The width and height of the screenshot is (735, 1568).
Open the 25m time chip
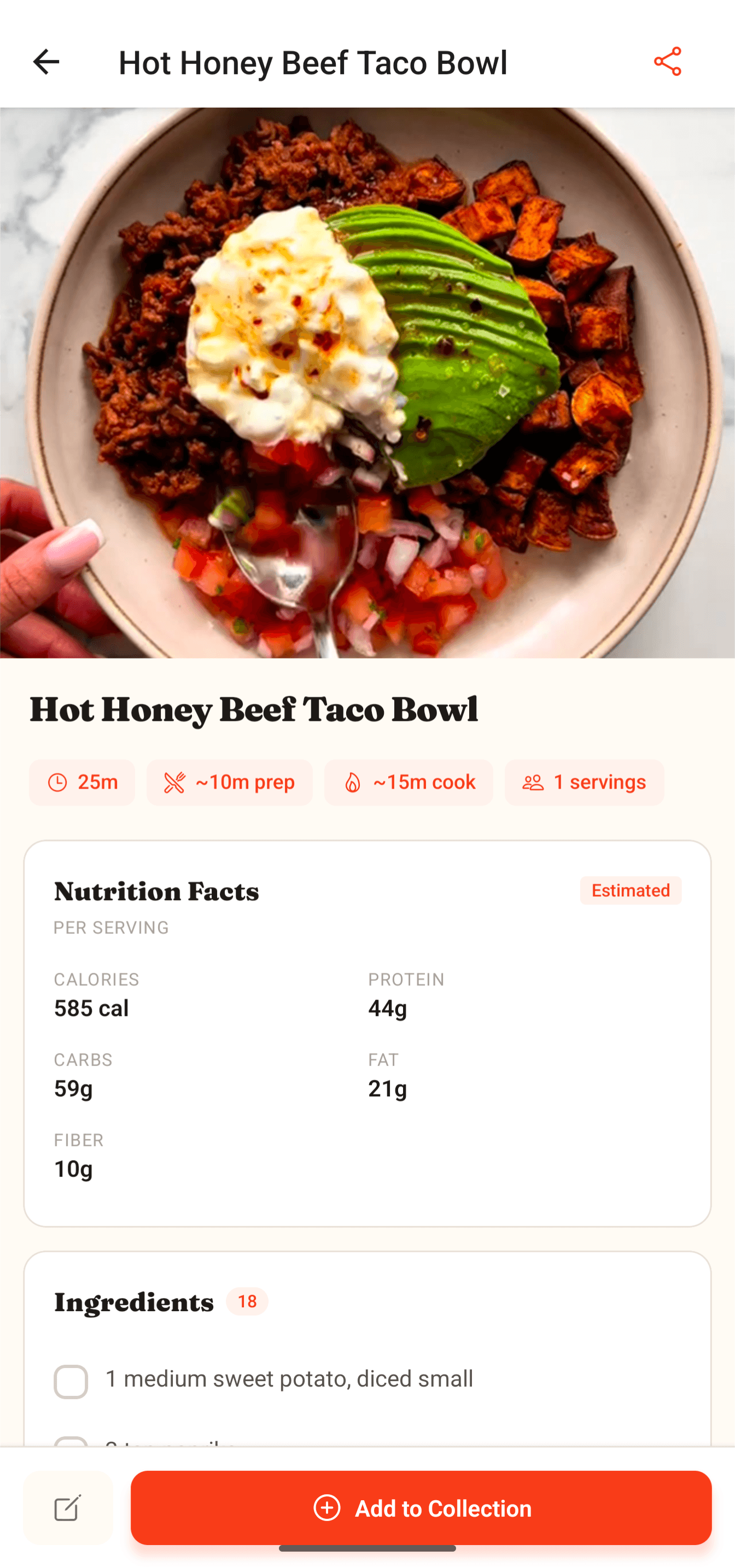click(81, 782)
